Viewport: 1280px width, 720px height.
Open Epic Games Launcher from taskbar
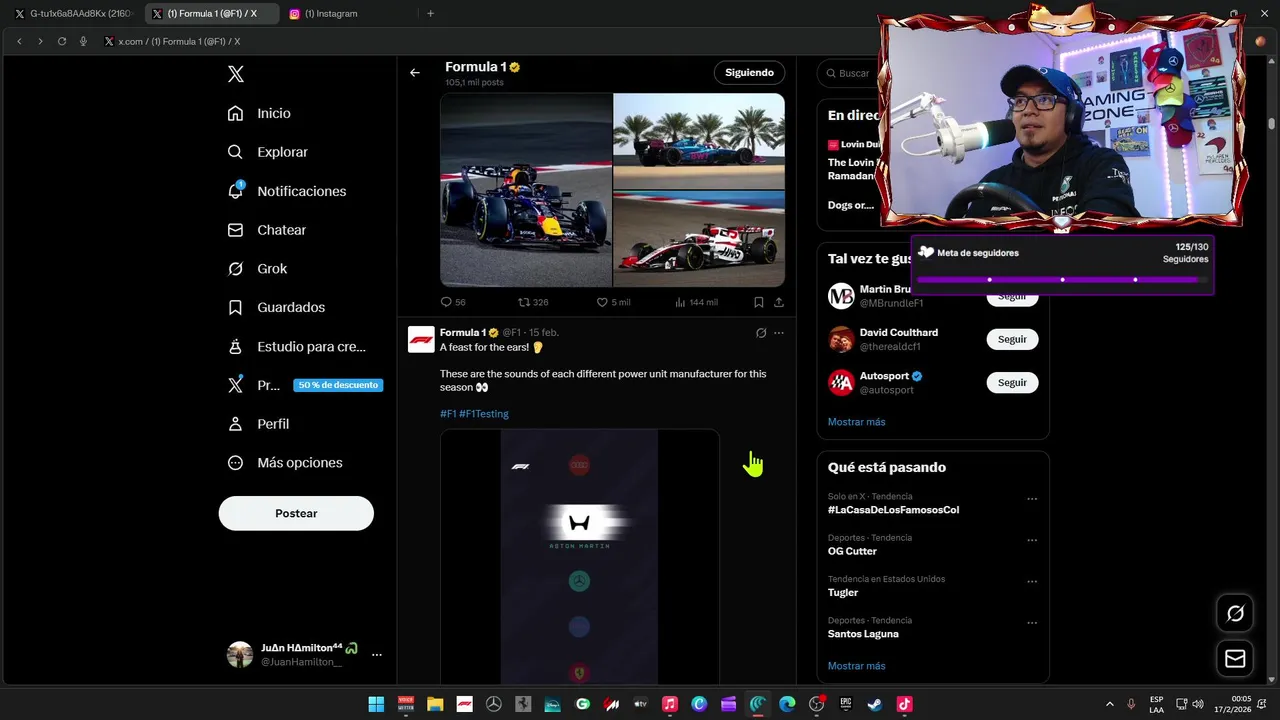tap(846, 704)
